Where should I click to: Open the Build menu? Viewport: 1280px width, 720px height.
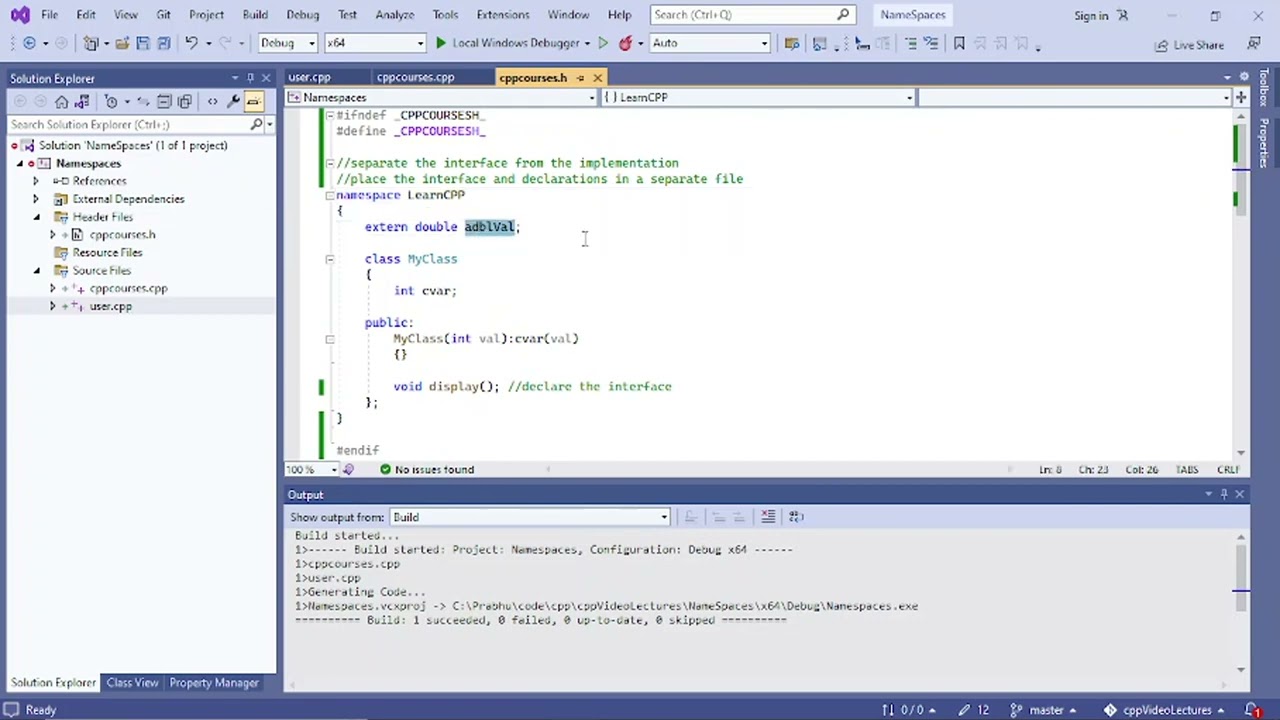[255, 15]
